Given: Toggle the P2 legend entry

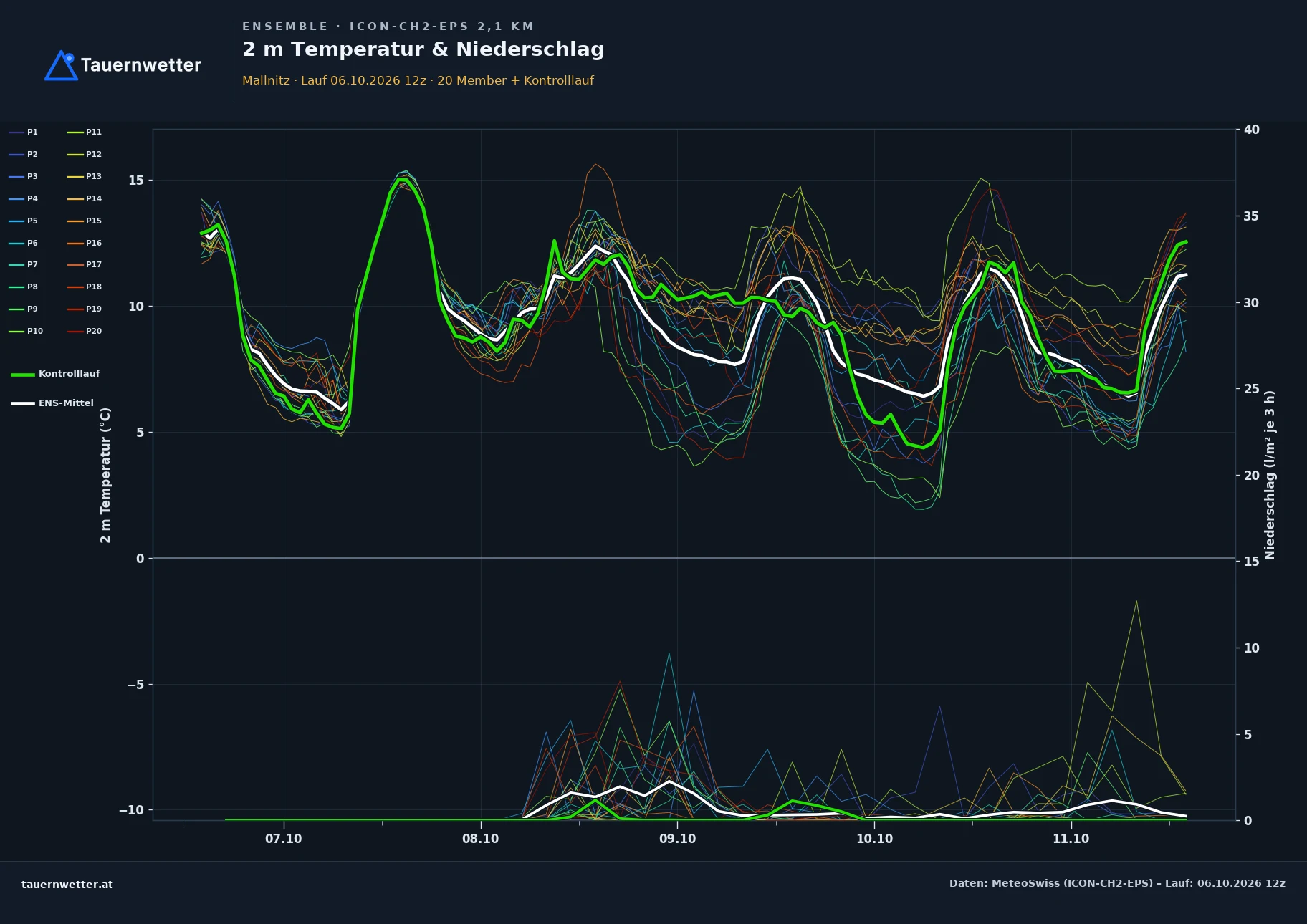Looking at the screenshot, I should 24,154.
